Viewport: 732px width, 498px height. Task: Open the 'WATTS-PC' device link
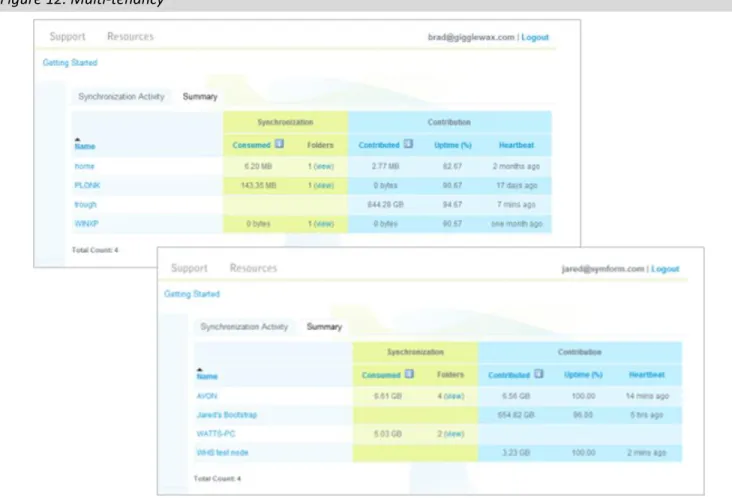[216, 434]
